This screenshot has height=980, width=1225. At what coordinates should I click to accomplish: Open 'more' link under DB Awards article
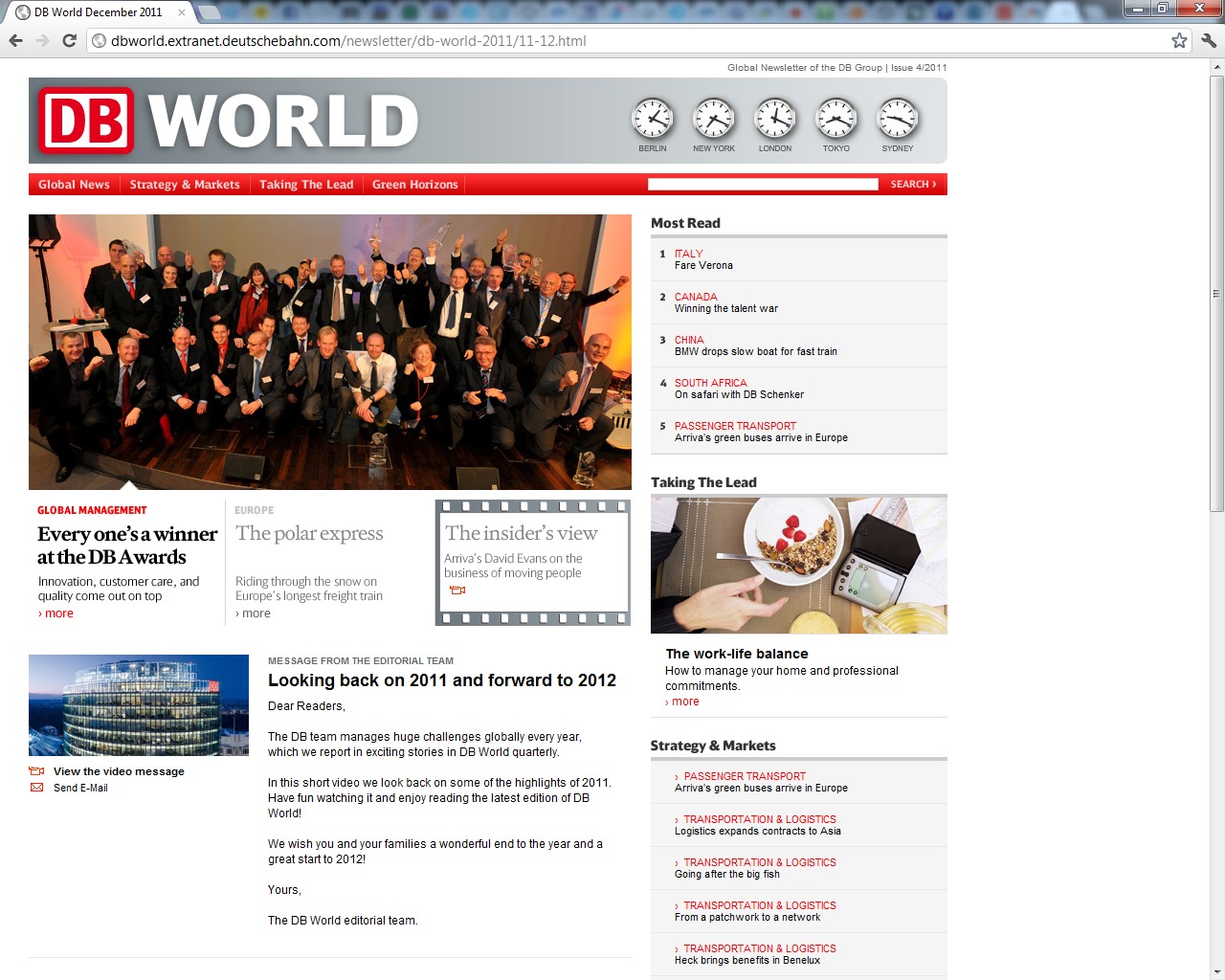pyautogui.click(x=58, y=613)
